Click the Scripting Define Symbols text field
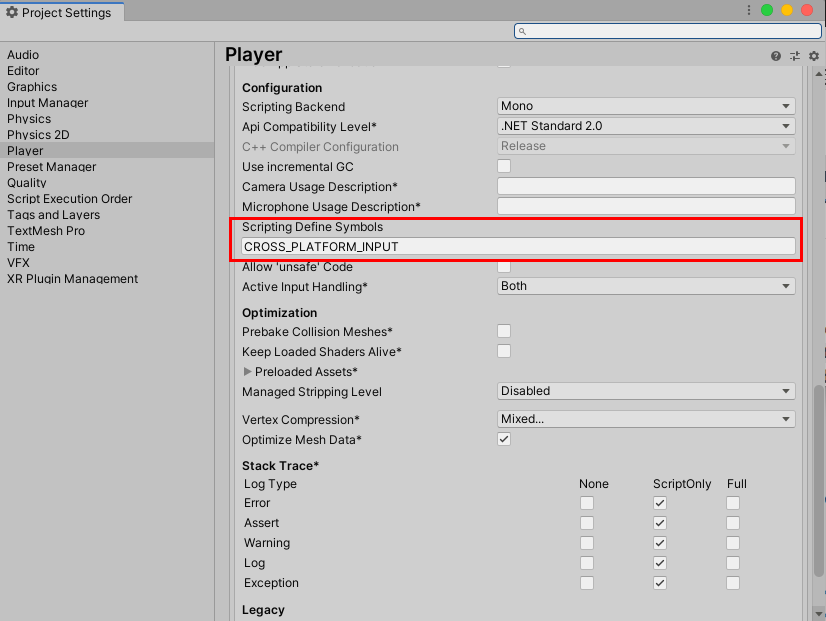Viewport: 826px width, 621px height. 518,246
